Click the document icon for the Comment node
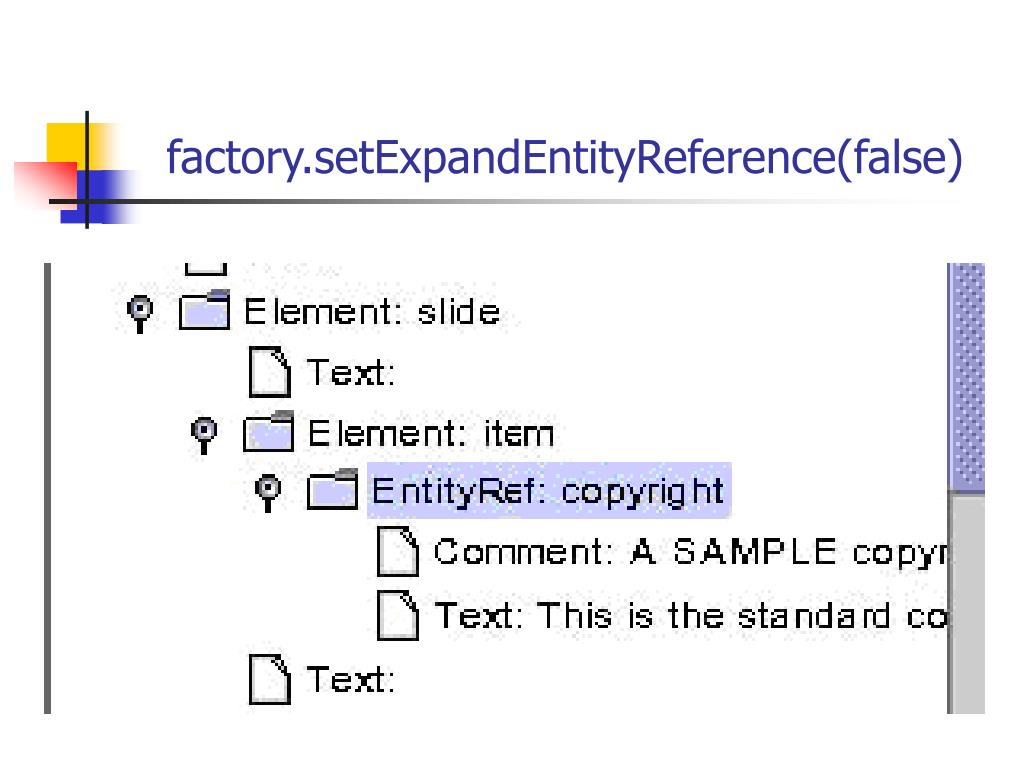The height and width of the screenshot is (768, 1024). [x=398, y=551]
